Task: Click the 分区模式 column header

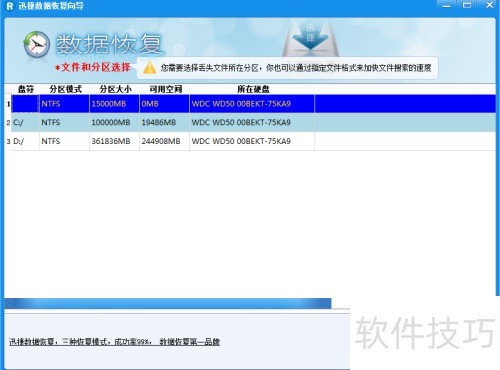Action: 65,89
